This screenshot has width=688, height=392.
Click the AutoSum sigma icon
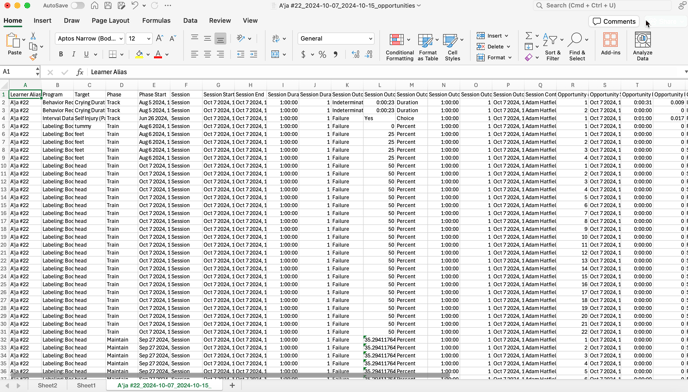tap(529, 36)
